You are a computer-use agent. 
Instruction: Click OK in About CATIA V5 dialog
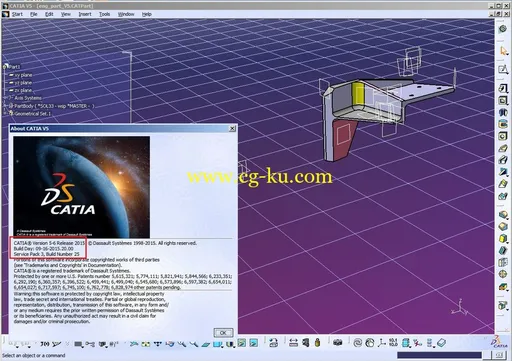tap(223, 332)
